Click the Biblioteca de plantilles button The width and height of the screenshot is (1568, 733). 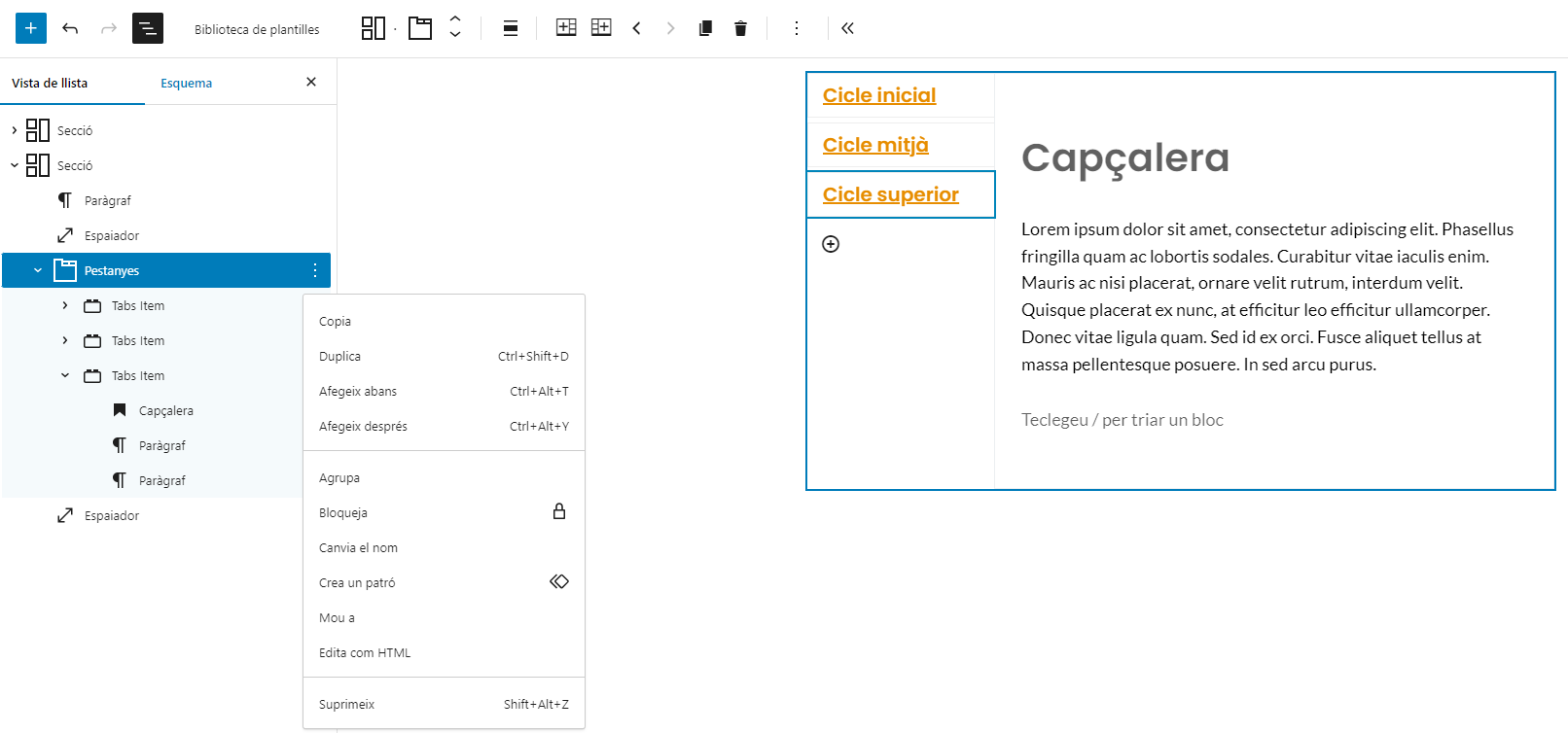coord(257,29)
